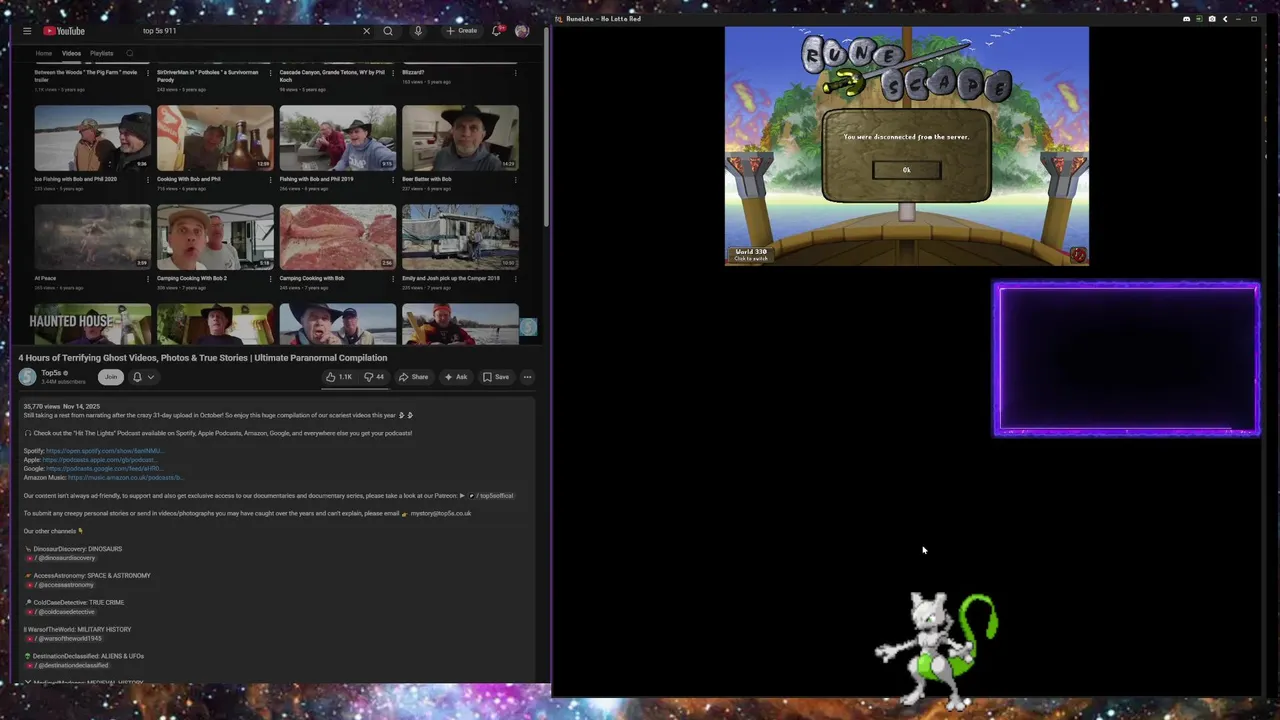
Task: Open the @destinationdeclassified channel link
Action: (69, 665)
